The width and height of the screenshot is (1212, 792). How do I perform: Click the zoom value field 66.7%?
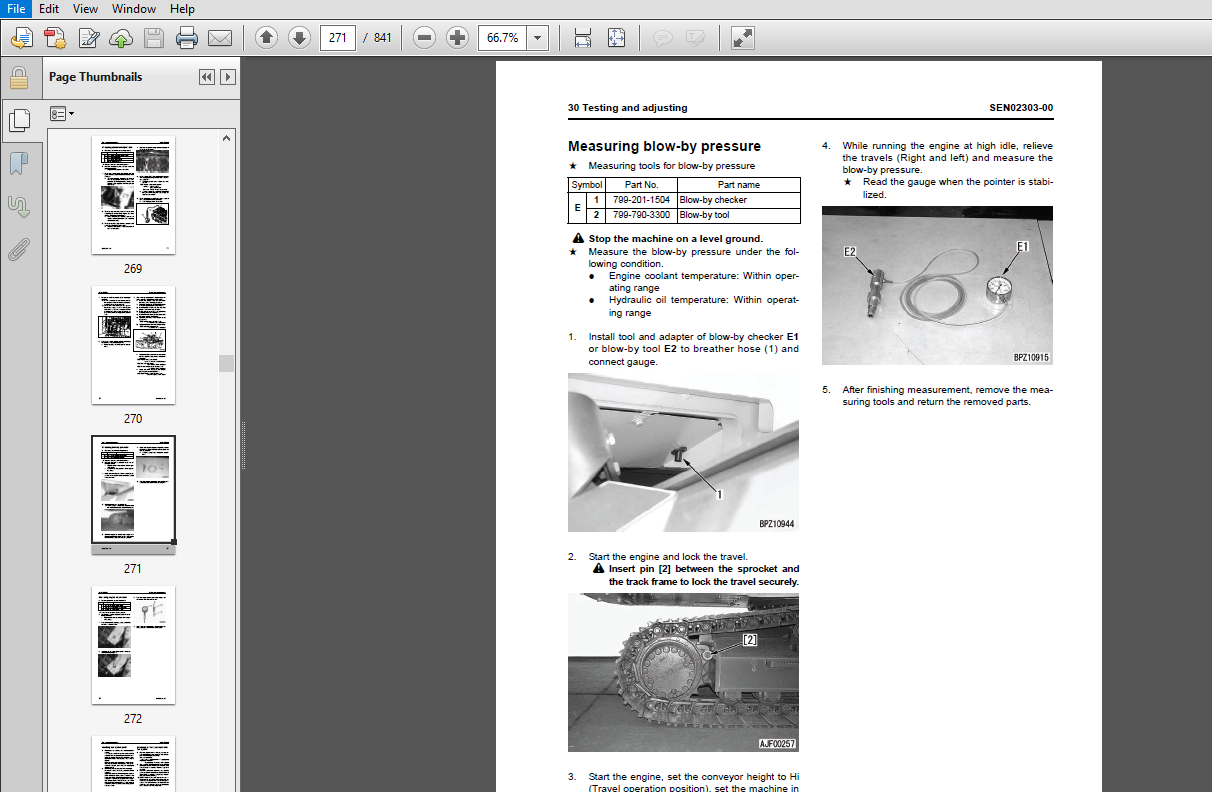coord(502,38)
